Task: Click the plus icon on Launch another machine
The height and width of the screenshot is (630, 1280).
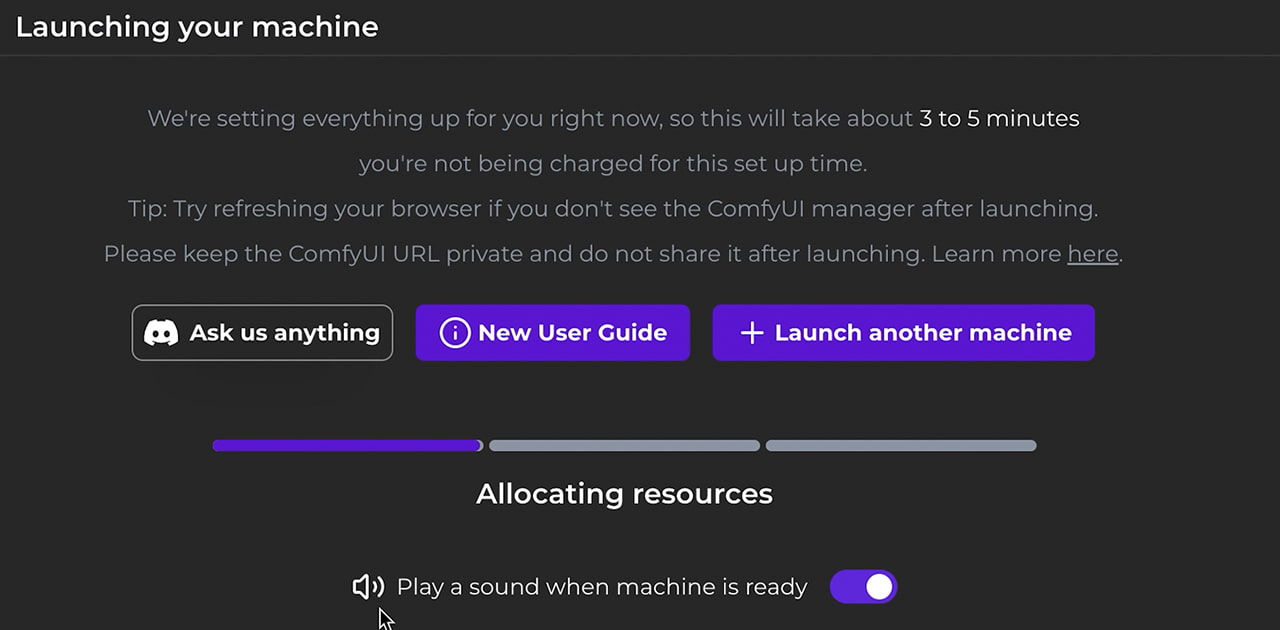Action: (751, 333)
